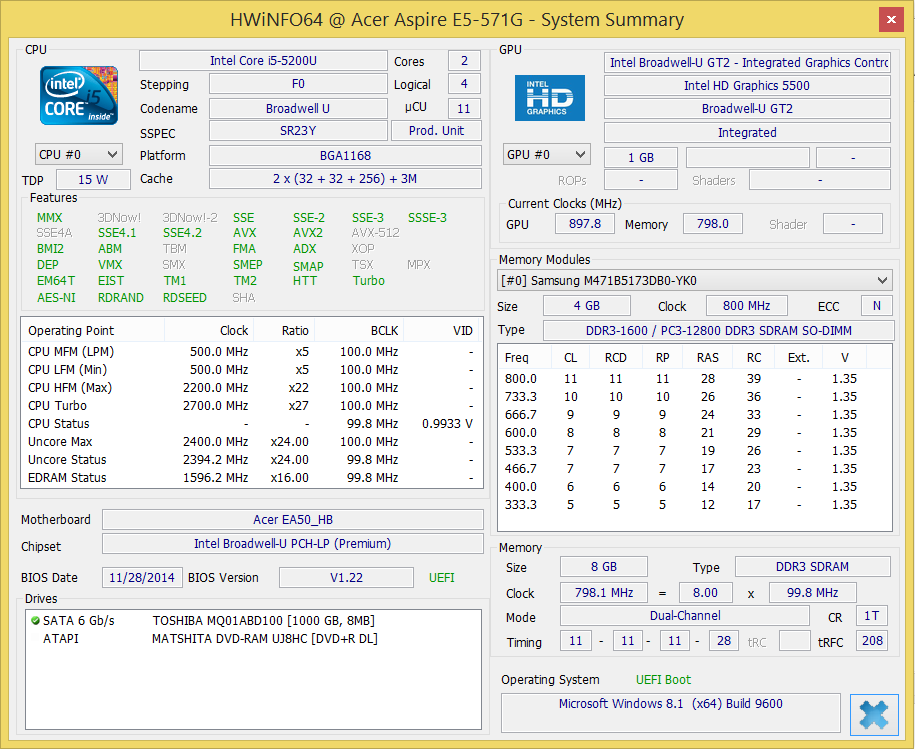The image size is (915, 749).
Task: Click the Intel Core i5 CPU logo
Action: (79, 95)
